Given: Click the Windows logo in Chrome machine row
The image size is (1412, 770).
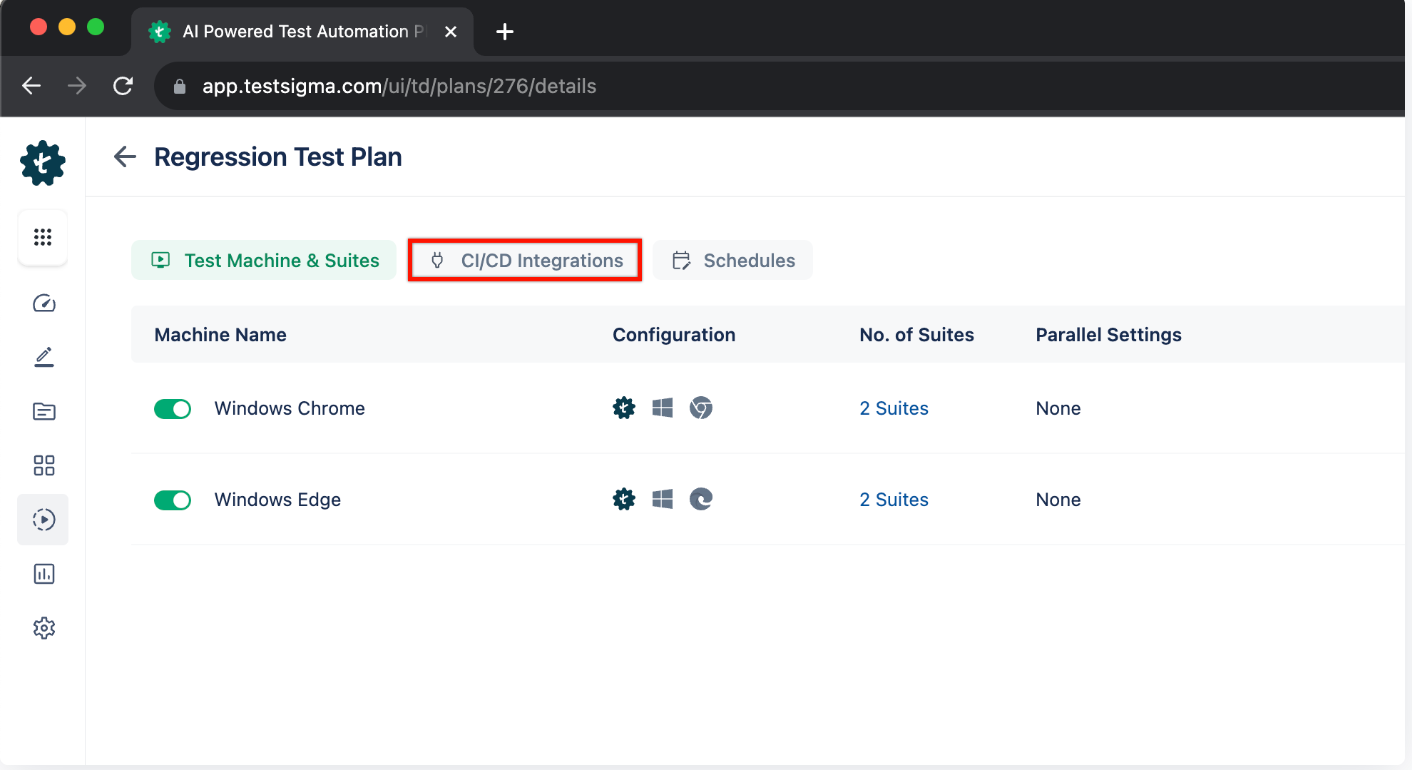Looking at the screenshot, I should 662,408.
